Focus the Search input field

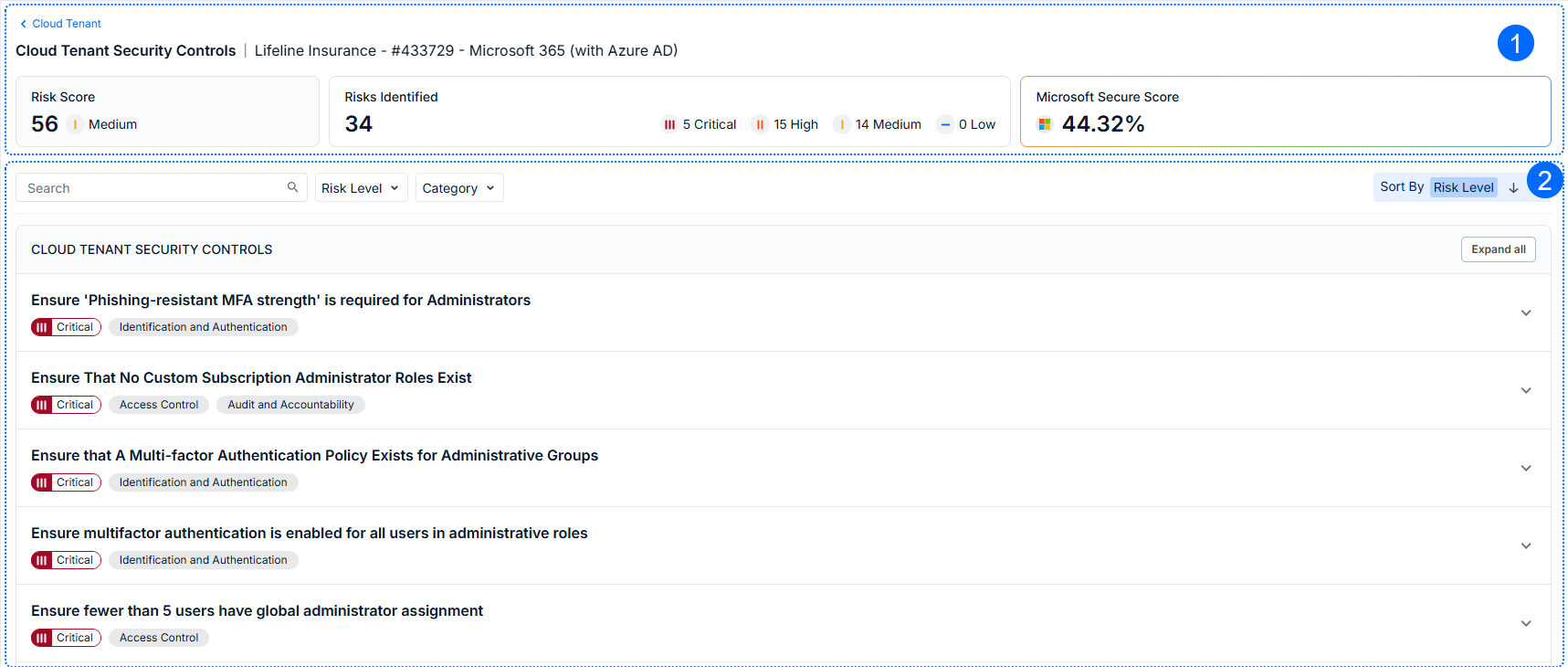tap(162, 187)
